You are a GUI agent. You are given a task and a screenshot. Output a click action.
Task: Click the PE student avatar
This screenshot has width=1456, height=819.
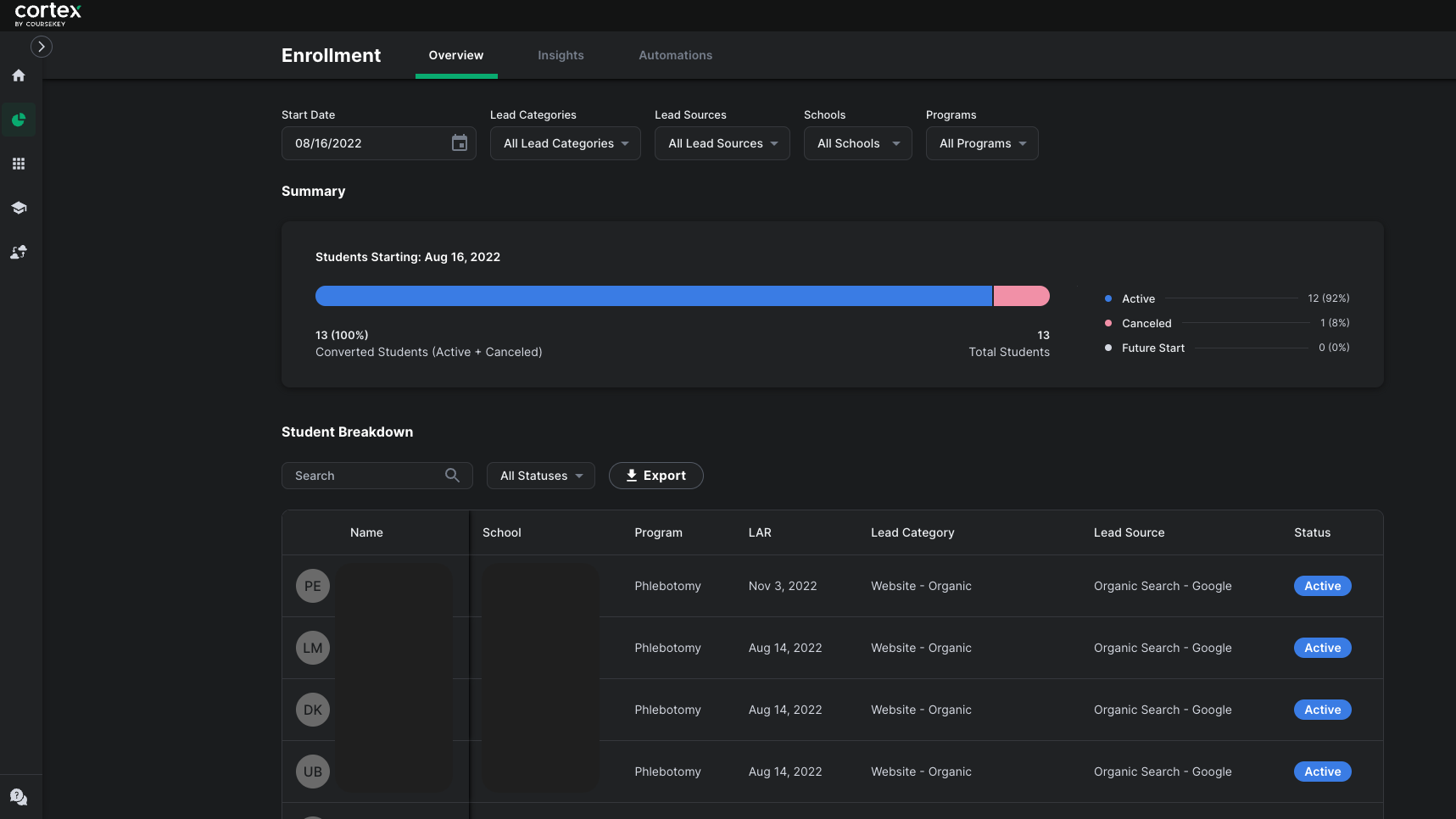pos(313,586)
